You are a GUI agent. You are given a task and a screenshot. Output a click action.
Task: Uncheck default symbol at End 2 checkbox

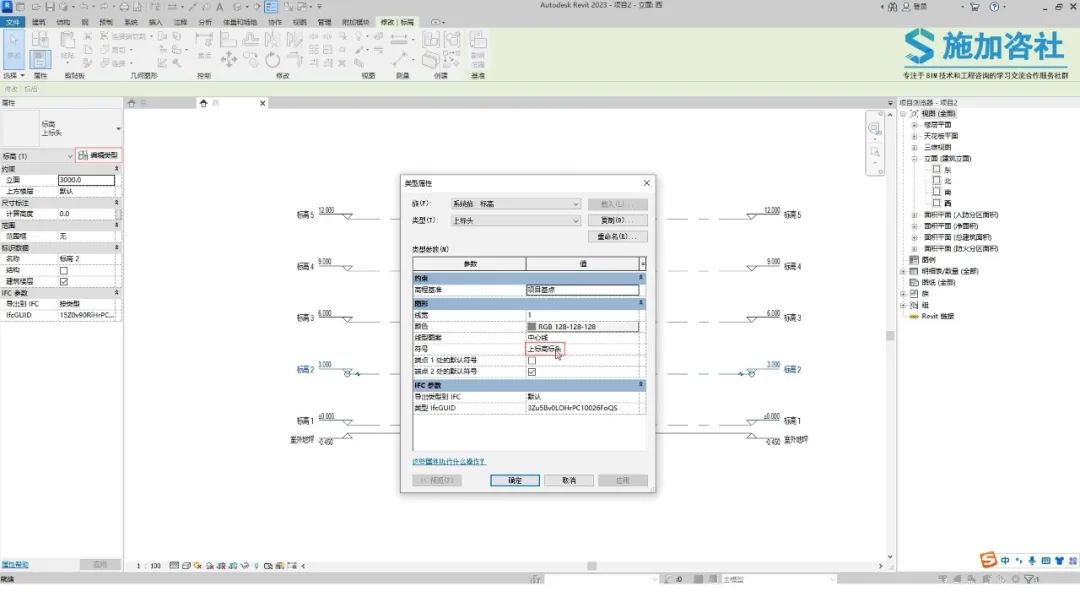[532, 372]
